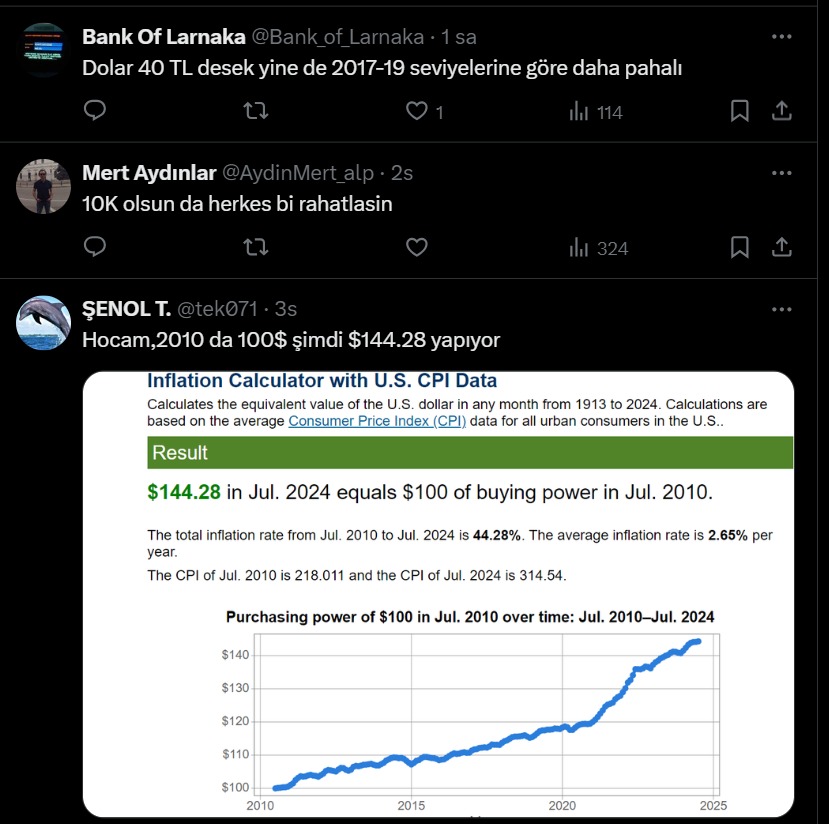This screenshot has width=829, height=824.
Task: Reply to Bank Of Larnaka's tweet
Action: (x=95, y=111)
